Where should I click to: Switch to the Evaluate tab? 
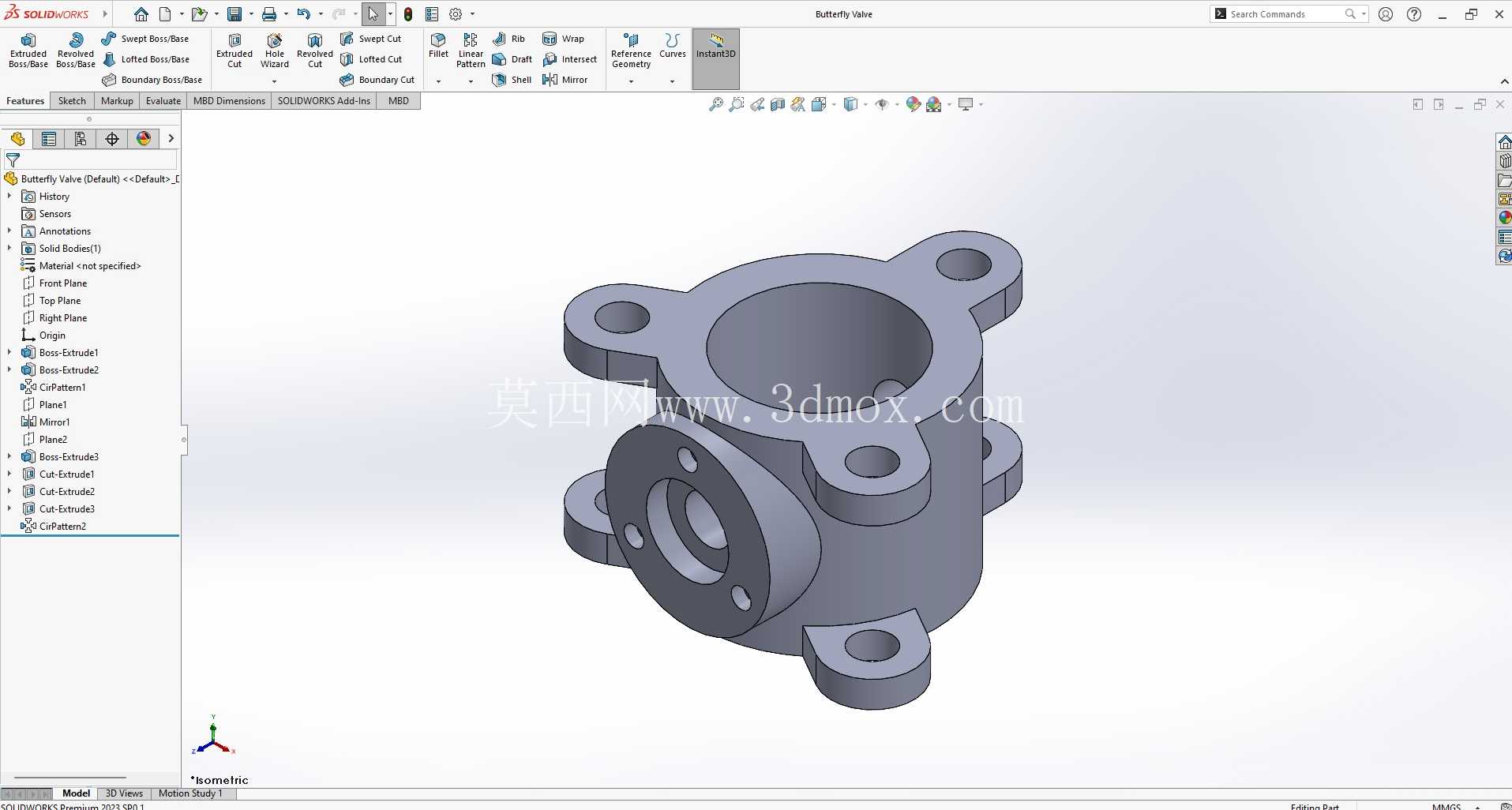pyautogui.click(x=163, y=101)
